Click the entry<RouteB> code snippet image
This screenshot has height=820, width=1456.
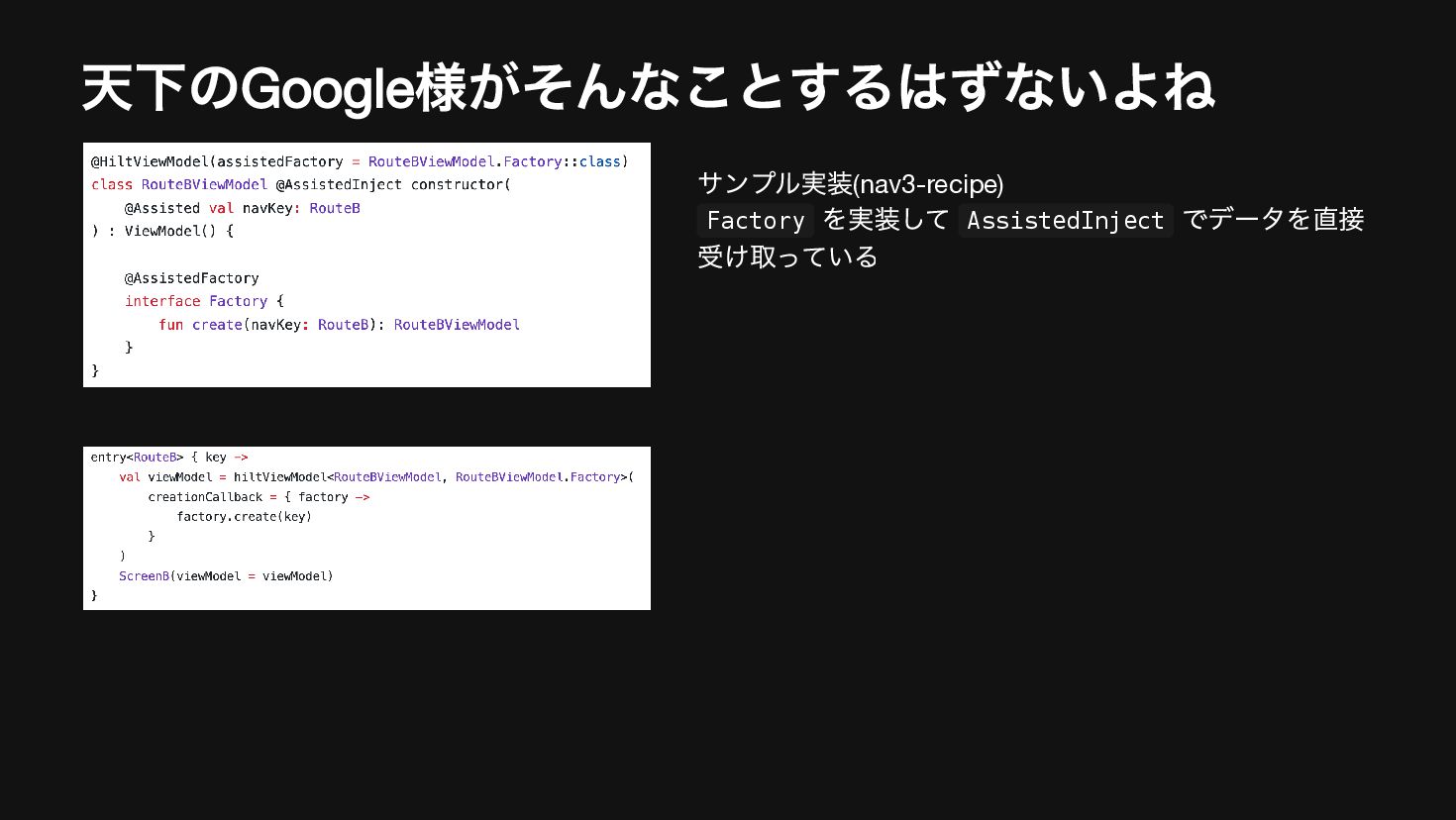pos(366,528)
